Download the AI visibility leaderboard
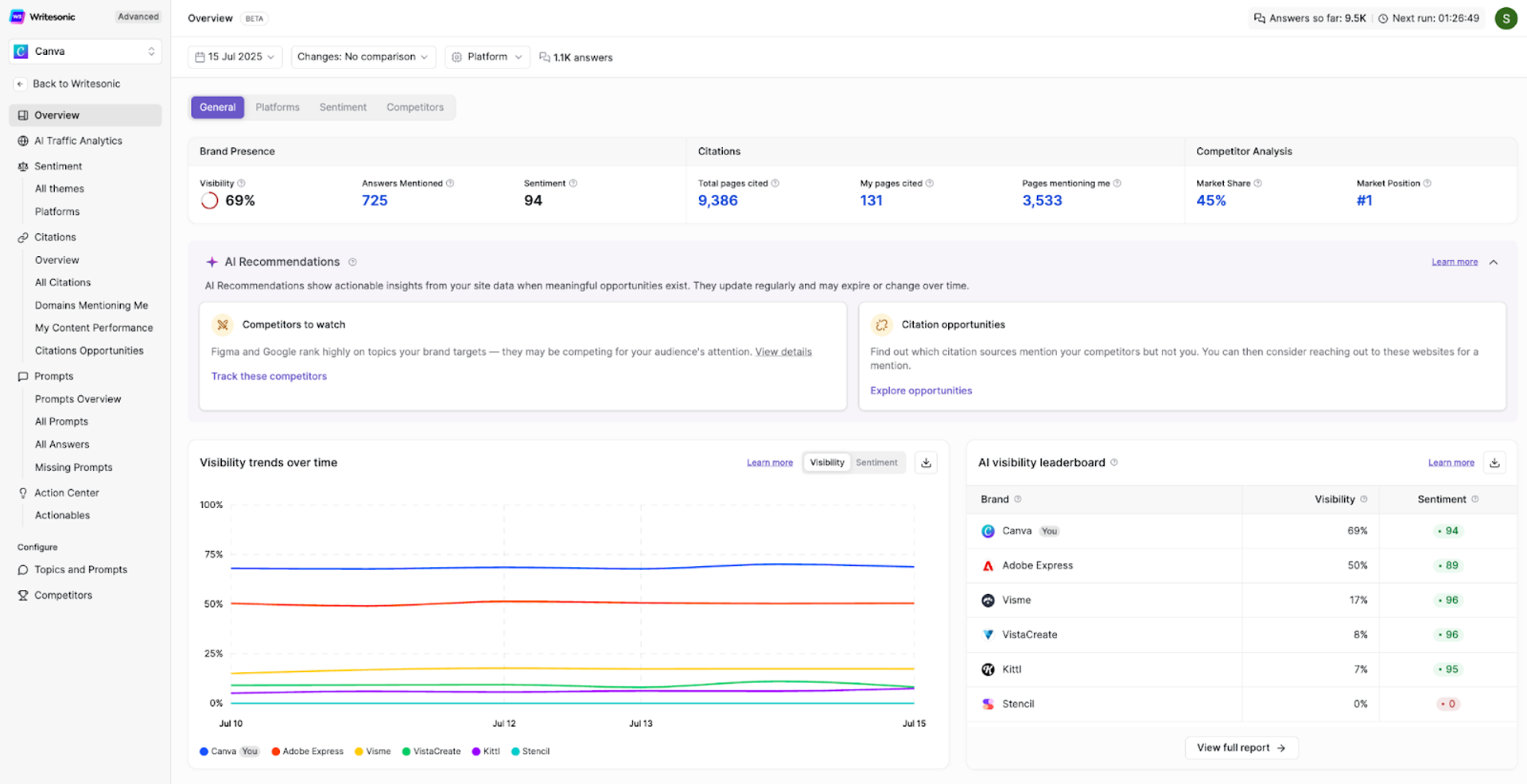Image resolution: width=1527 pixels, height=784 pixels. pos(1494,463)
